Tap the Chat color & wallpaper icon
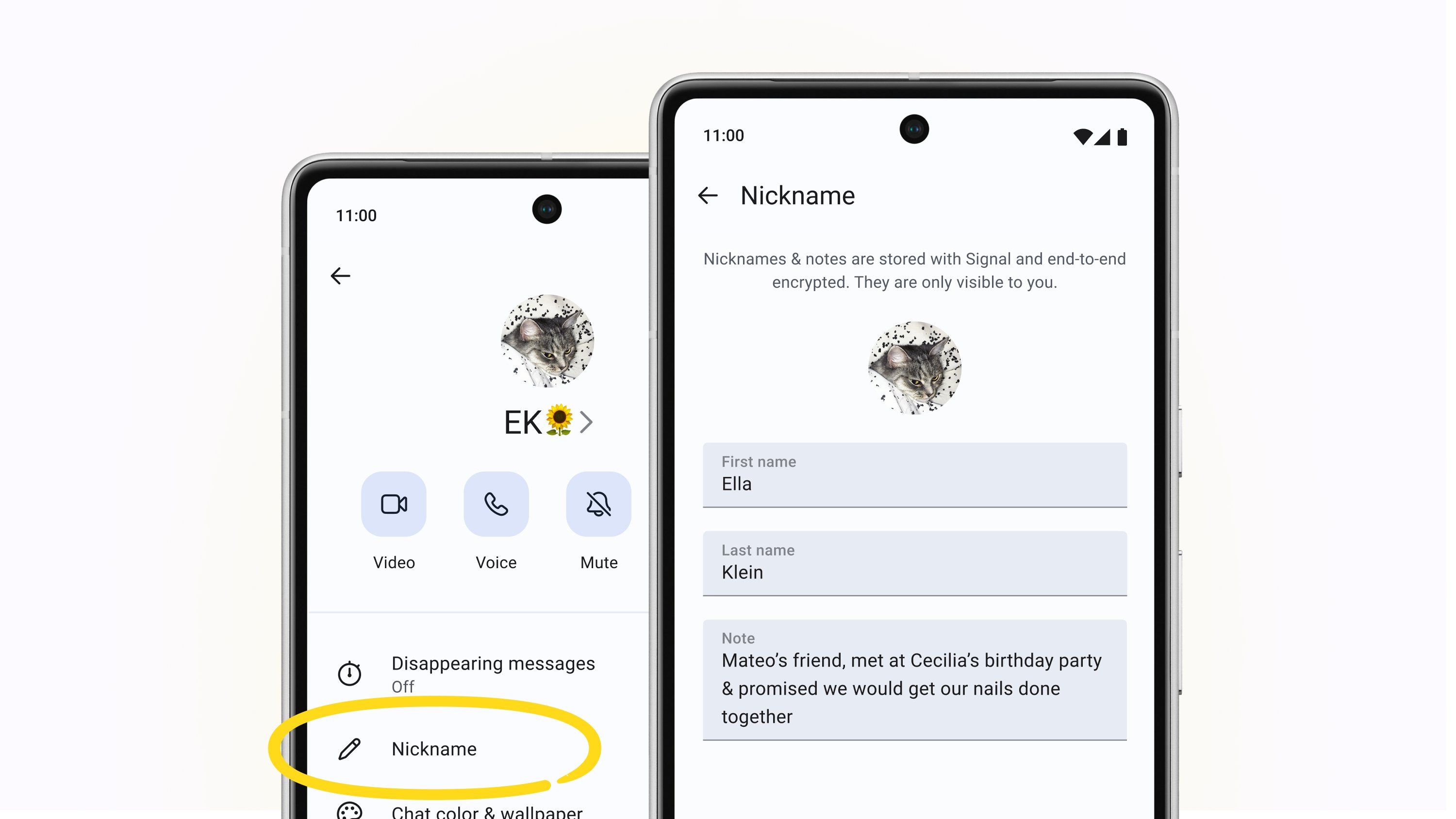1456x819 pixels. (350, 811)
